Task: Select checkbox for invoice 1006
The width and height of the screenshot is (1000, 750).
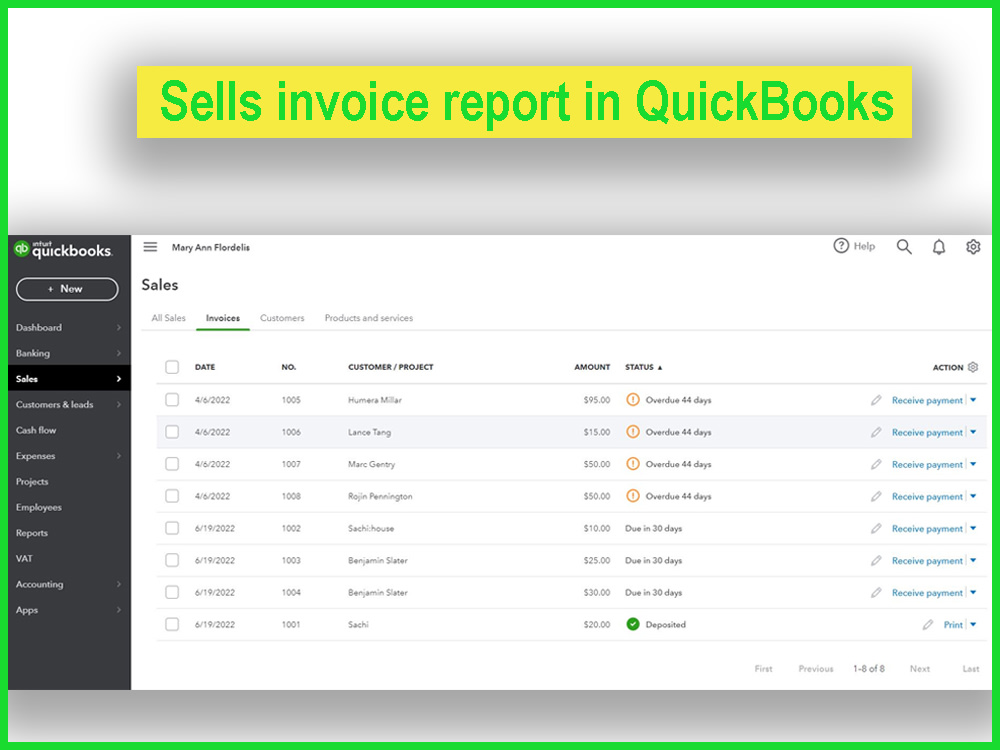Action: tap(172, 432)
